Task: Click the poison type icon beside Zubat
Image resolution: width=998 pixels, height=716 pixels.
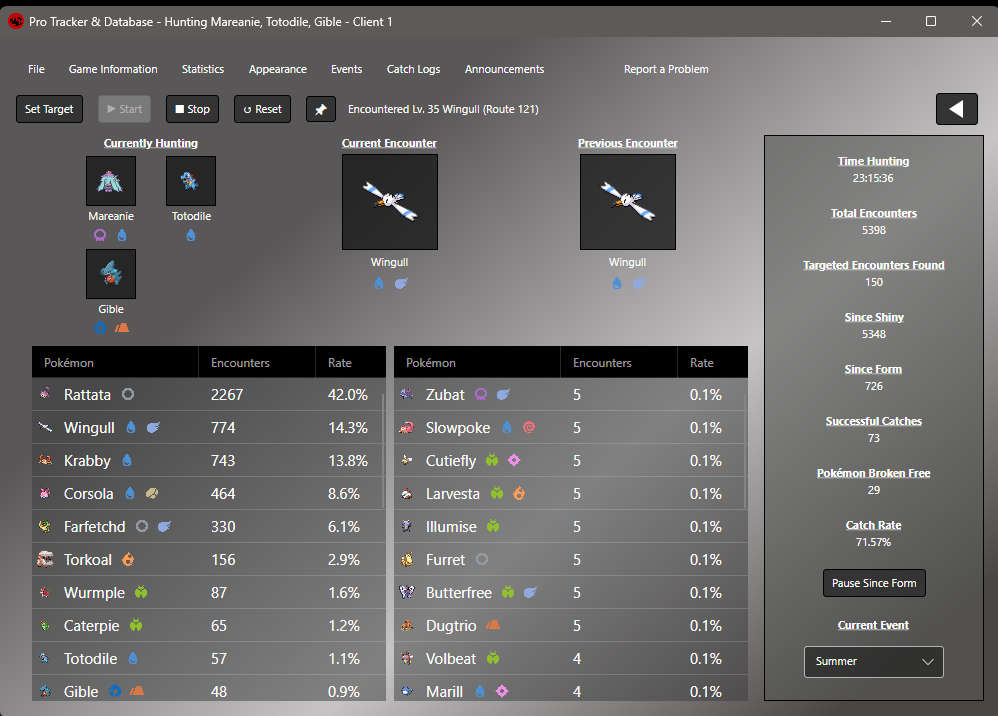Action: click(481, 394)
